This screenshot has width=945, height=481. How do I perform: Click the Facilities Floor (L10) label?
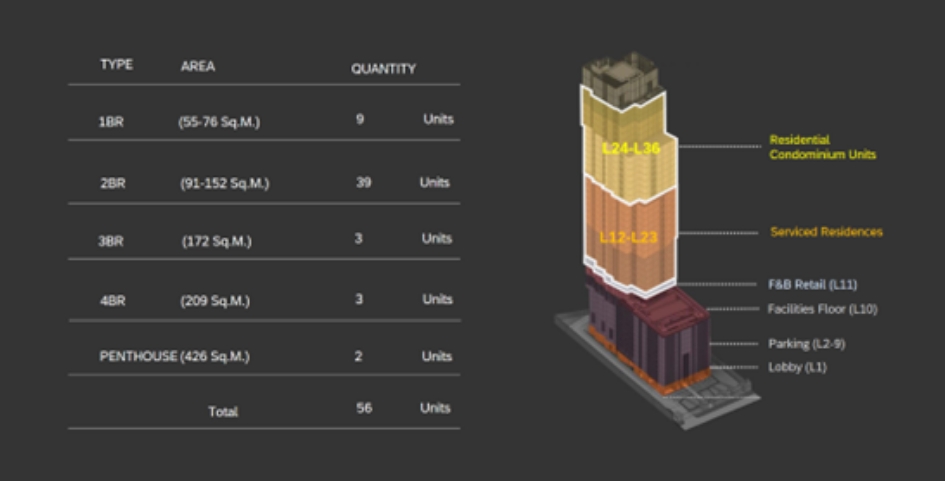click(822, 309)
